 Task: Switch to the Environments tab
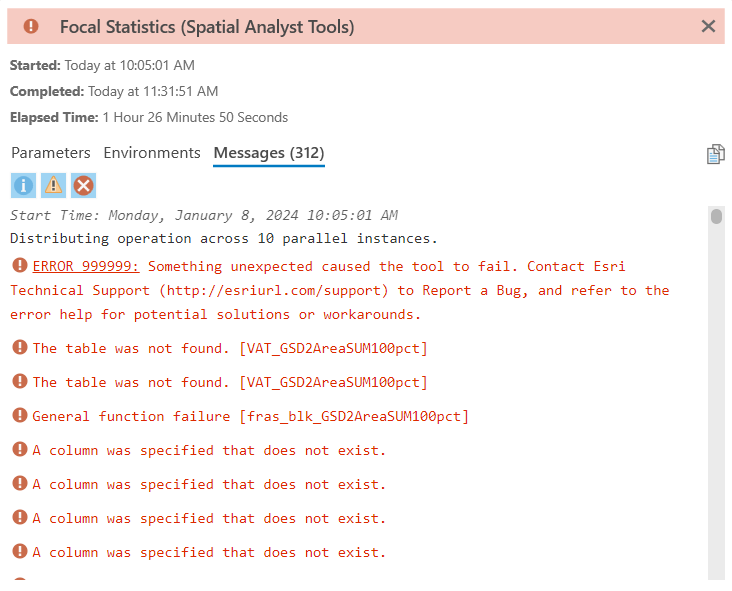click(152, 153)
